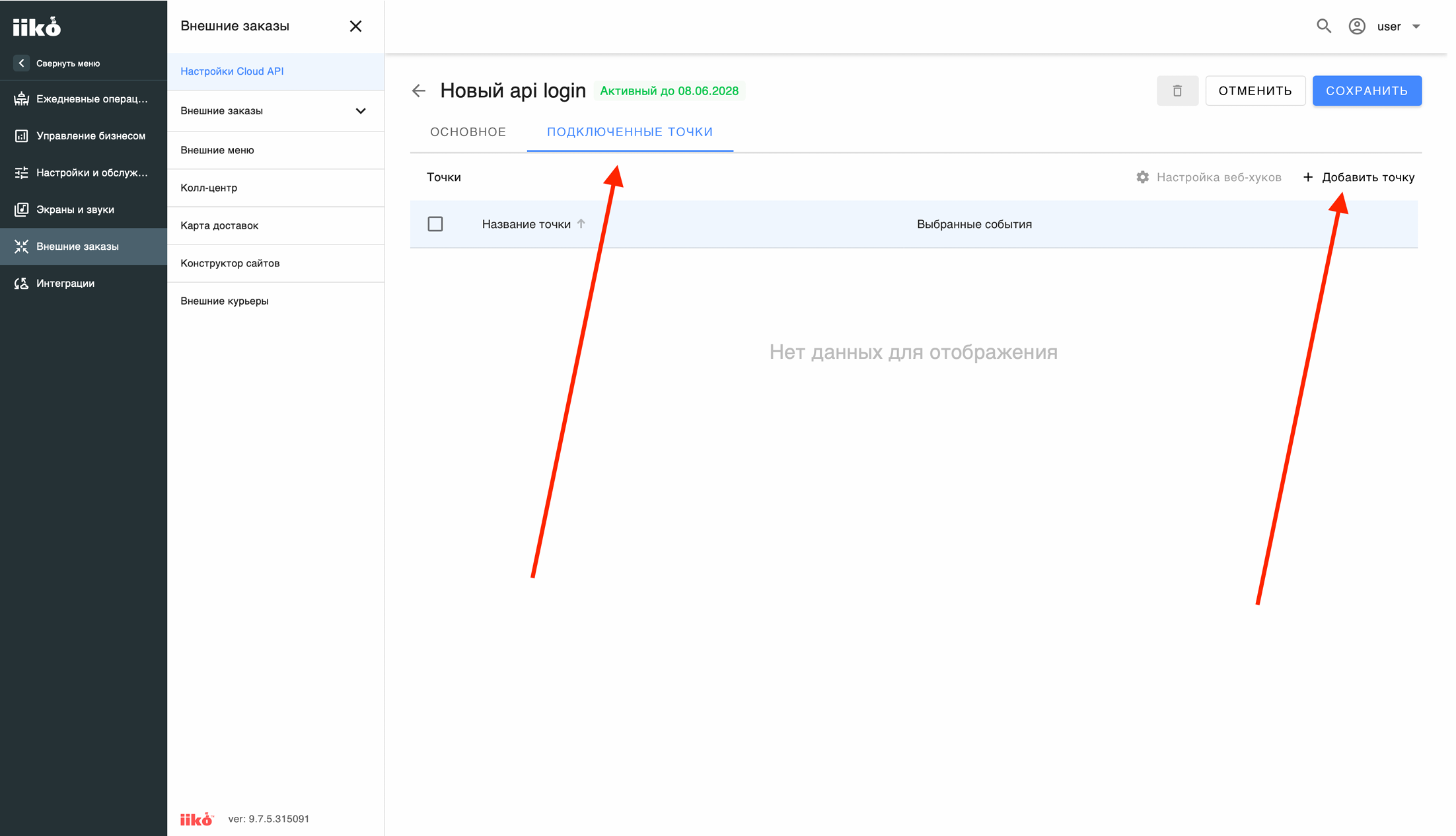Close the Внешние заказы panel

355,26
